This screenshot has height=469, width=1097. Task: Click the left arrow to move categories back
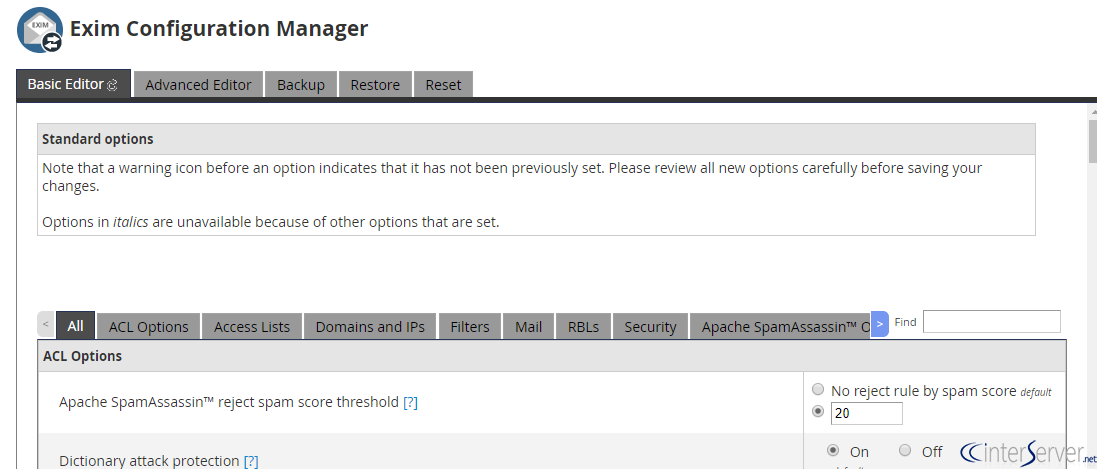click(45, 325)
